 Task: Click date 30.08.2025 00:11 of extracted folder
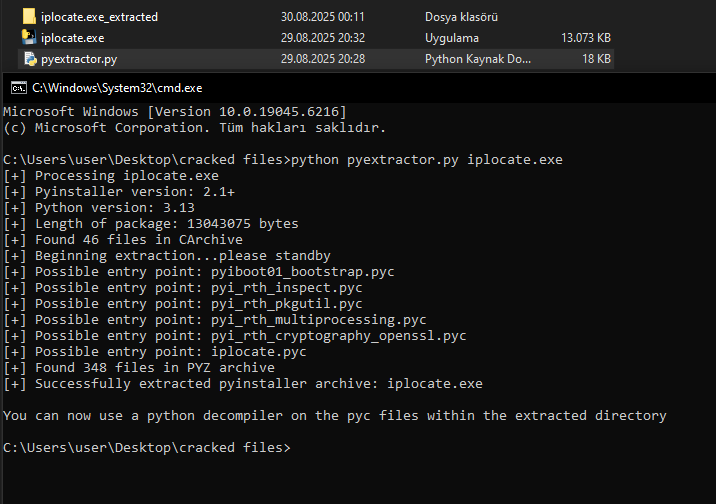(x=323, y=17)
